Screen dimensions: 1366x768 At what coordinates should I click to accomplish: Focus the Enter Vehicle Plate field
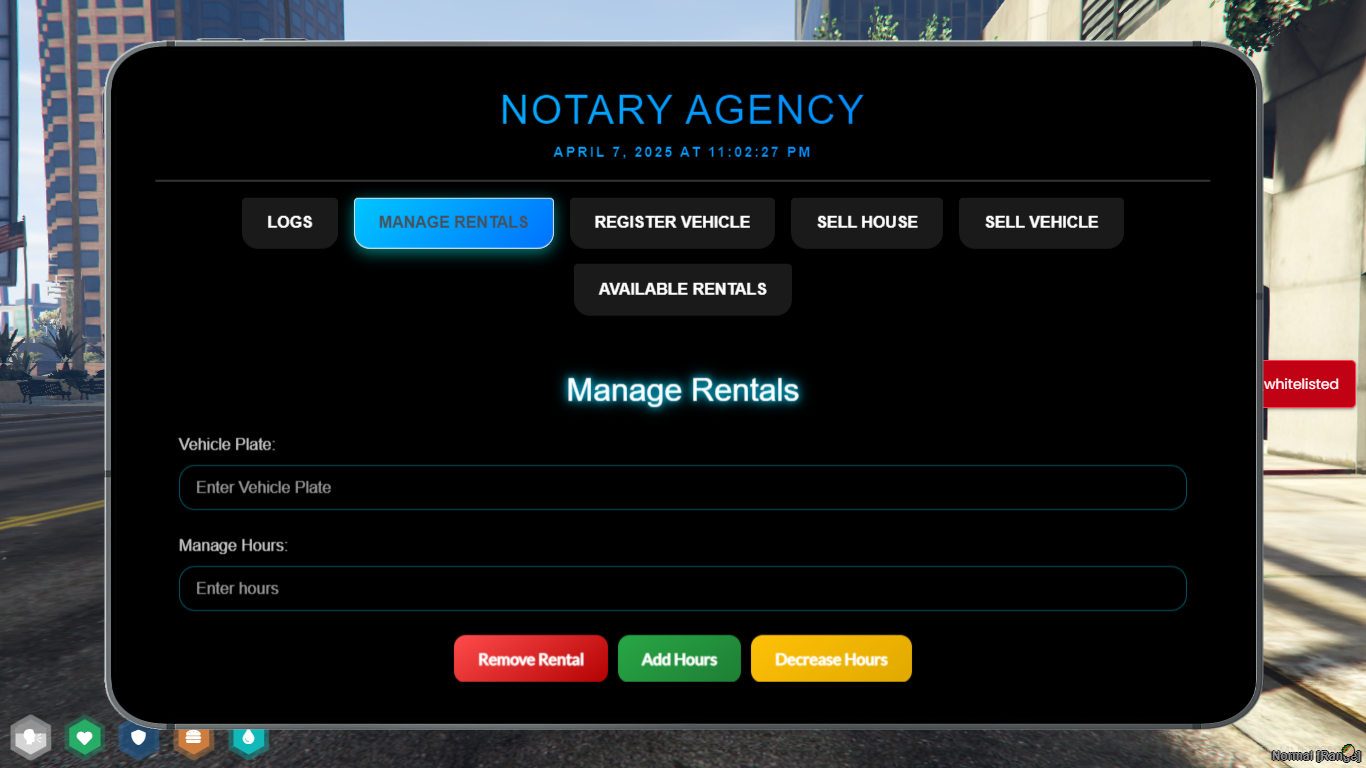(683, 487)
